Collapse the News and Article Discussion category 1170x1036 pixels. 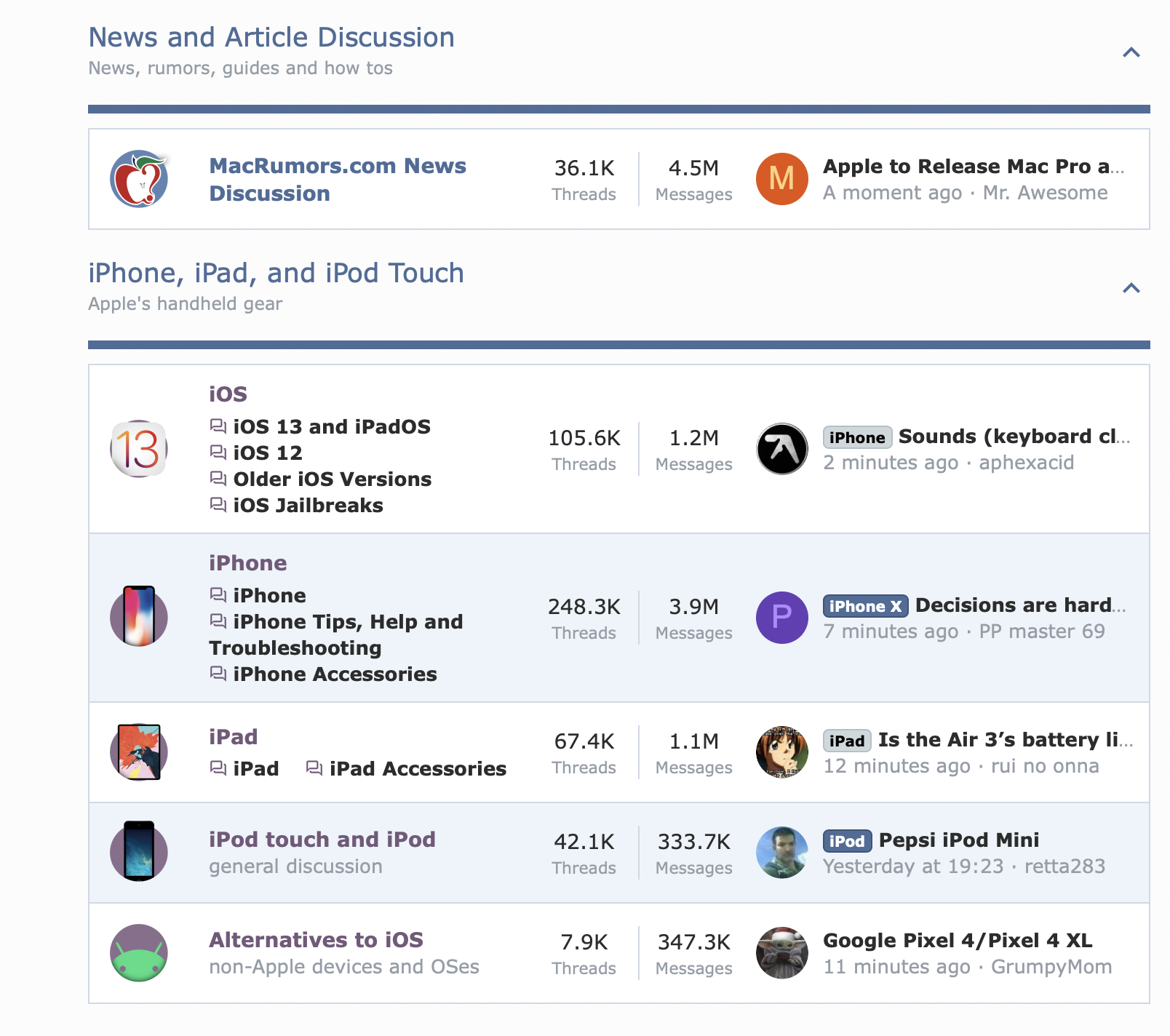(1131, 52)
